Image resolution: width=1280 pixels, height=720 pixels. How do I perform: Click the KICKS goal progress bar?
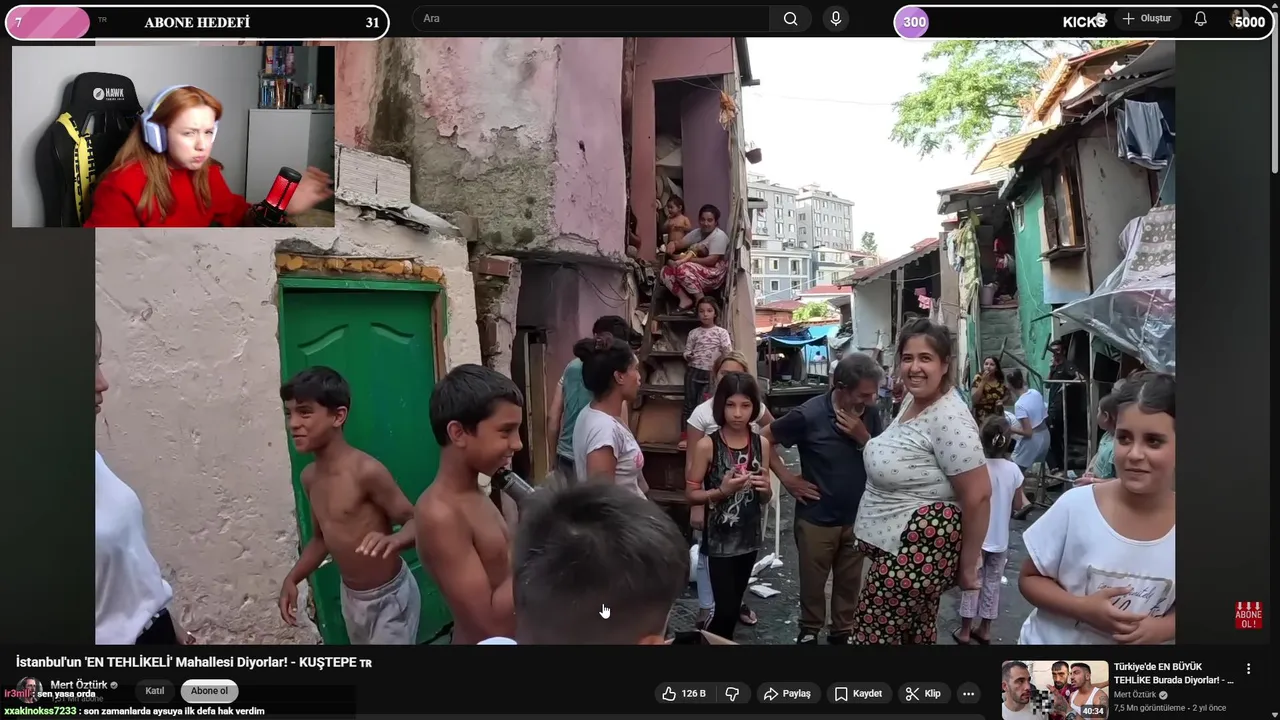(1084, 22)
